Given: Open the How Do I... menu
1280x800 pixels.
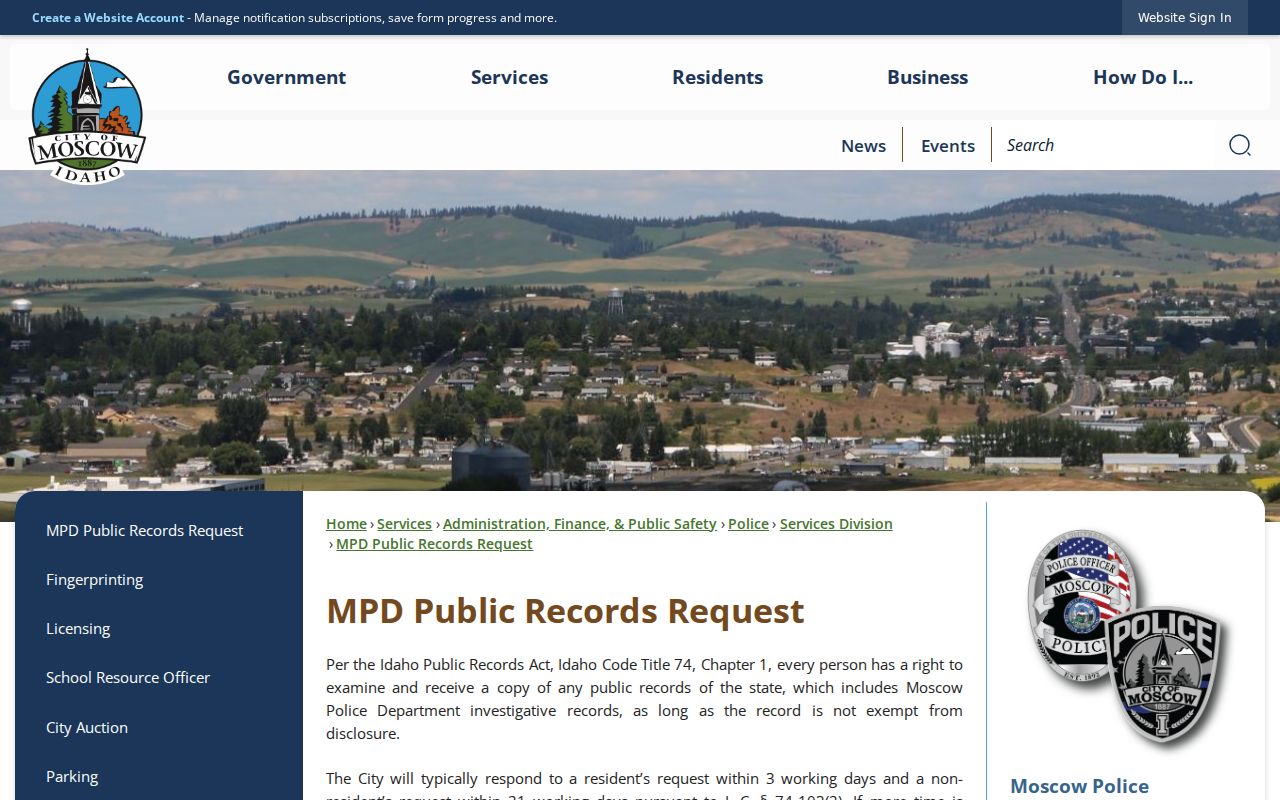Looking at the screenshot, I should coord(1143,77).
